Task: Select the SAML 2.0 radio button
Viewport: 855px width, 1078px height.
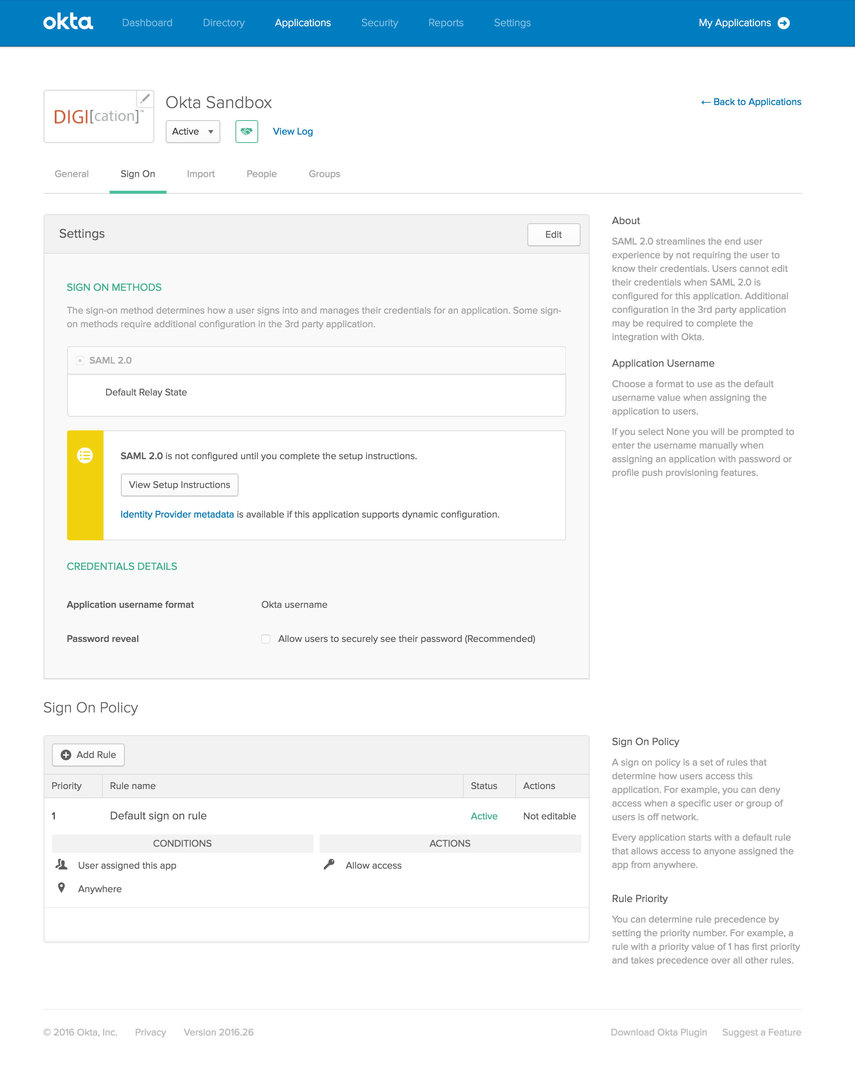Action: tap(80, 360)
